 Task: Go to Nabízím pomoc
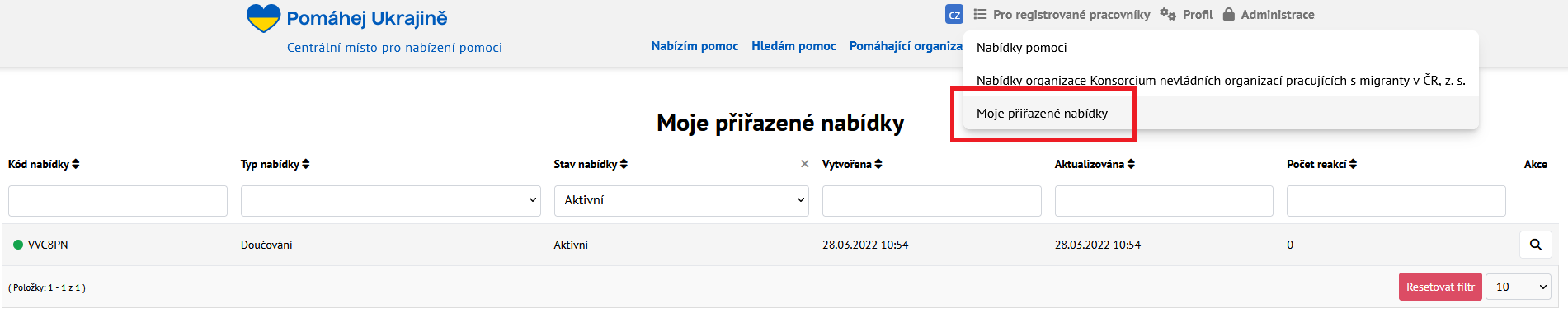(695, 46)
